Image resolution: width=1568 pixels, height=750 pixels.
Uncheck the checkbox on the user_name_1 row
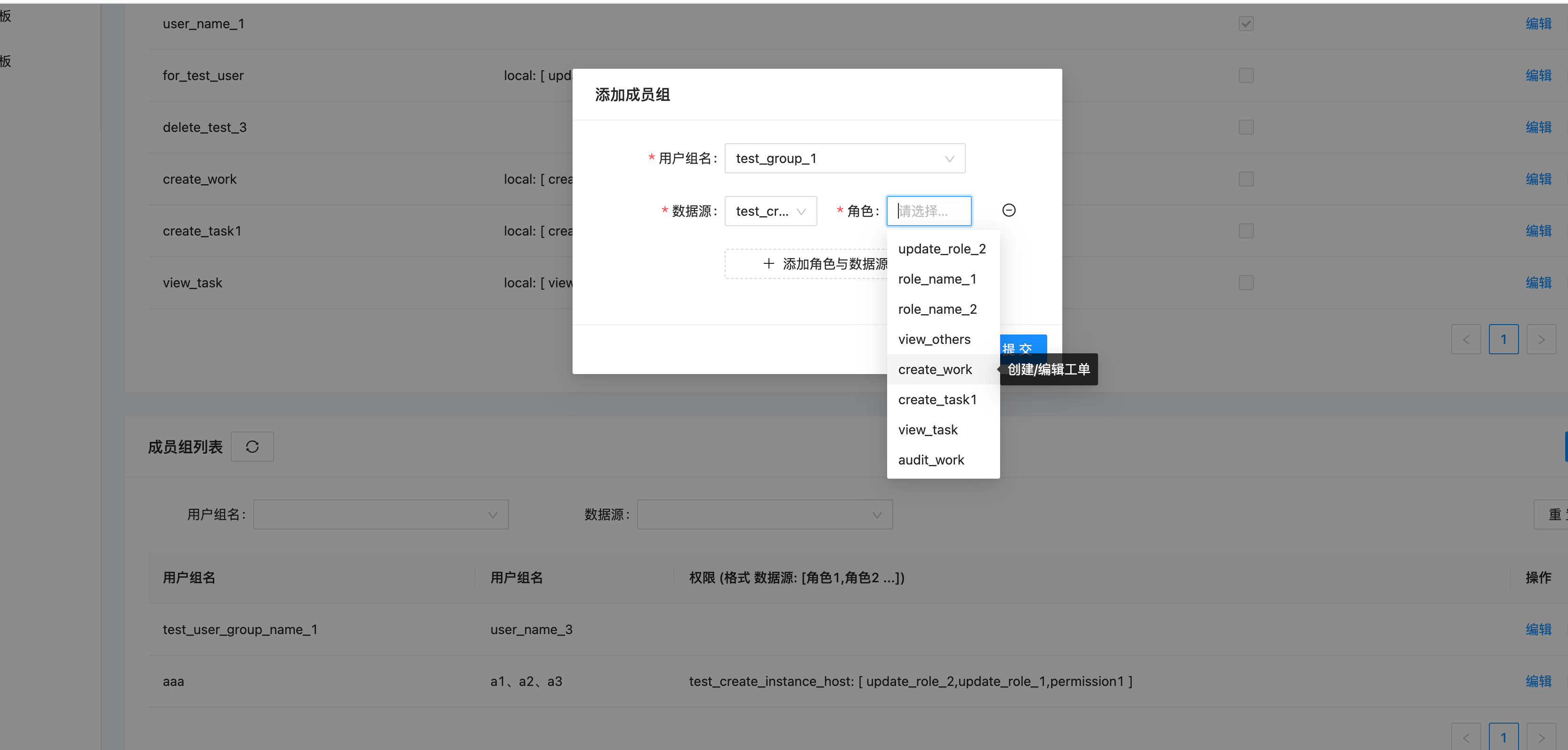[x=1245, y=23]
